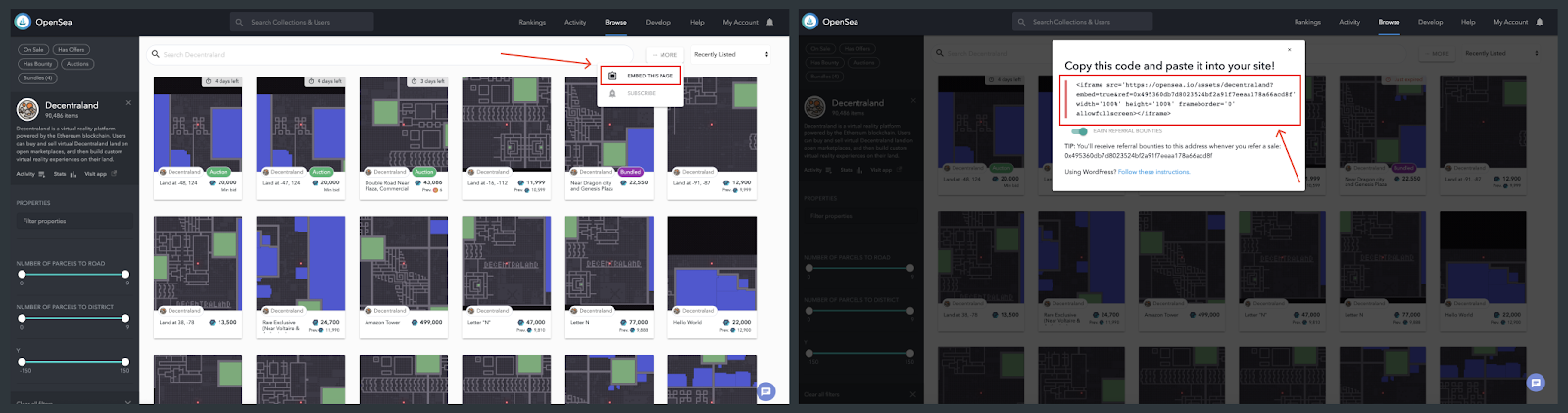The height and width of the screenshot is (413, 1568).
Task: Remove the Decentraland collection filter via its X
Action: 128,102
